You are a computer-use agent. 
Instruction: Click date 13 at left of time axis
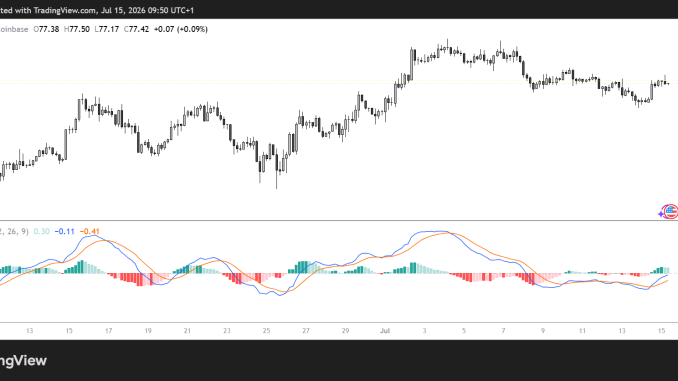tap(29, 331)
